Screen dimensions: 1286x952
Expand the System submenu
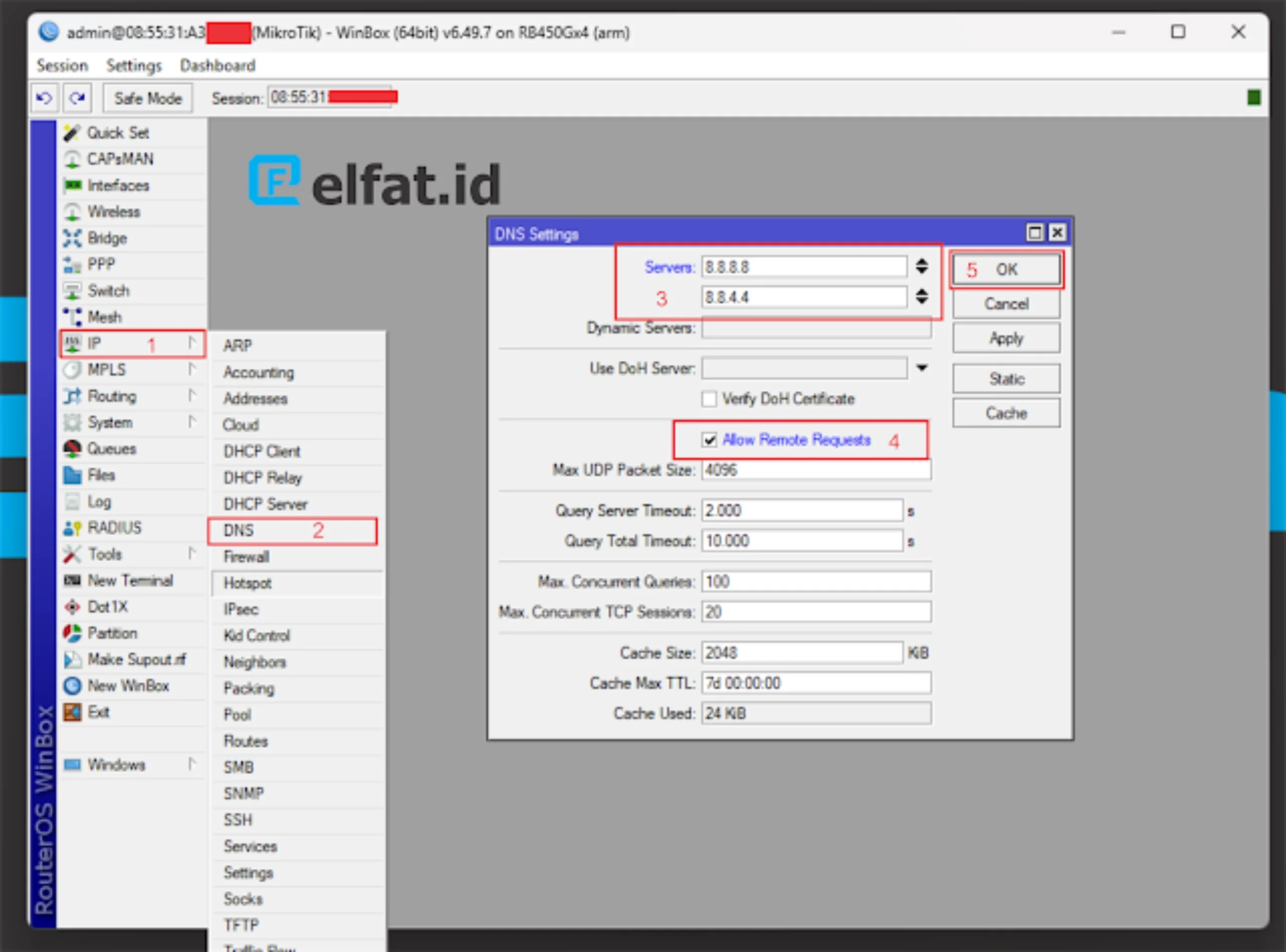tap(191, 422)
